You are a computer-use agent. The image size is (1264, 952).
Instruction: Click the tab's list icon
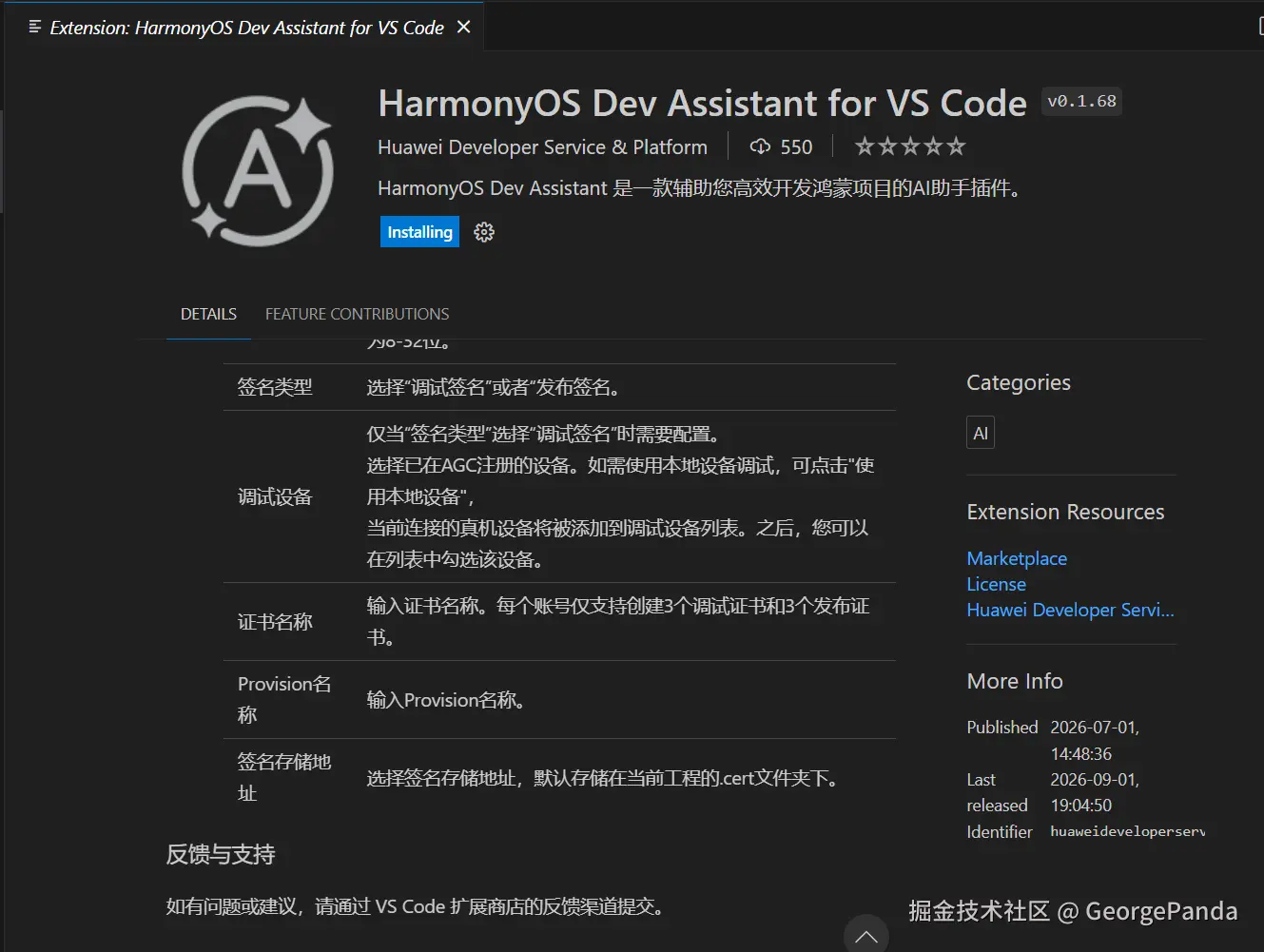point(35,27)
